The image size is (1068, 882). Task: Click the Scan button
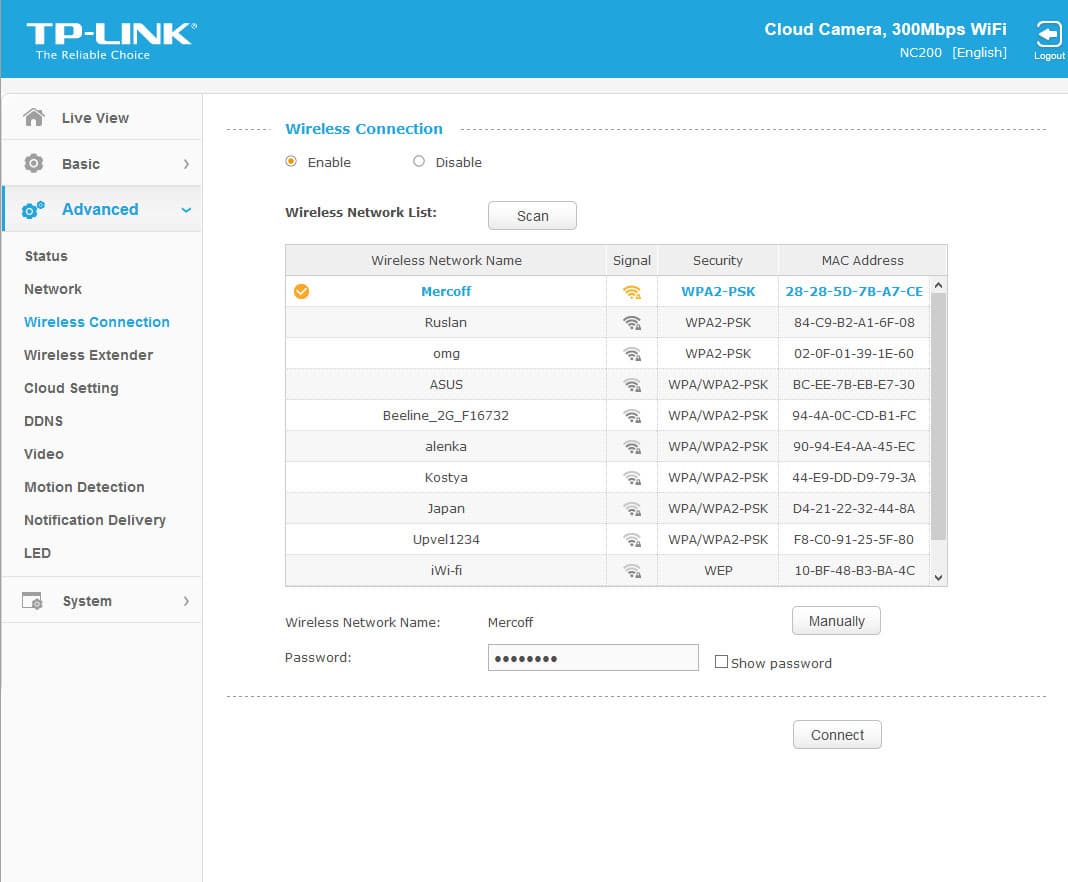pyautogui.click(x=532, y=216)
